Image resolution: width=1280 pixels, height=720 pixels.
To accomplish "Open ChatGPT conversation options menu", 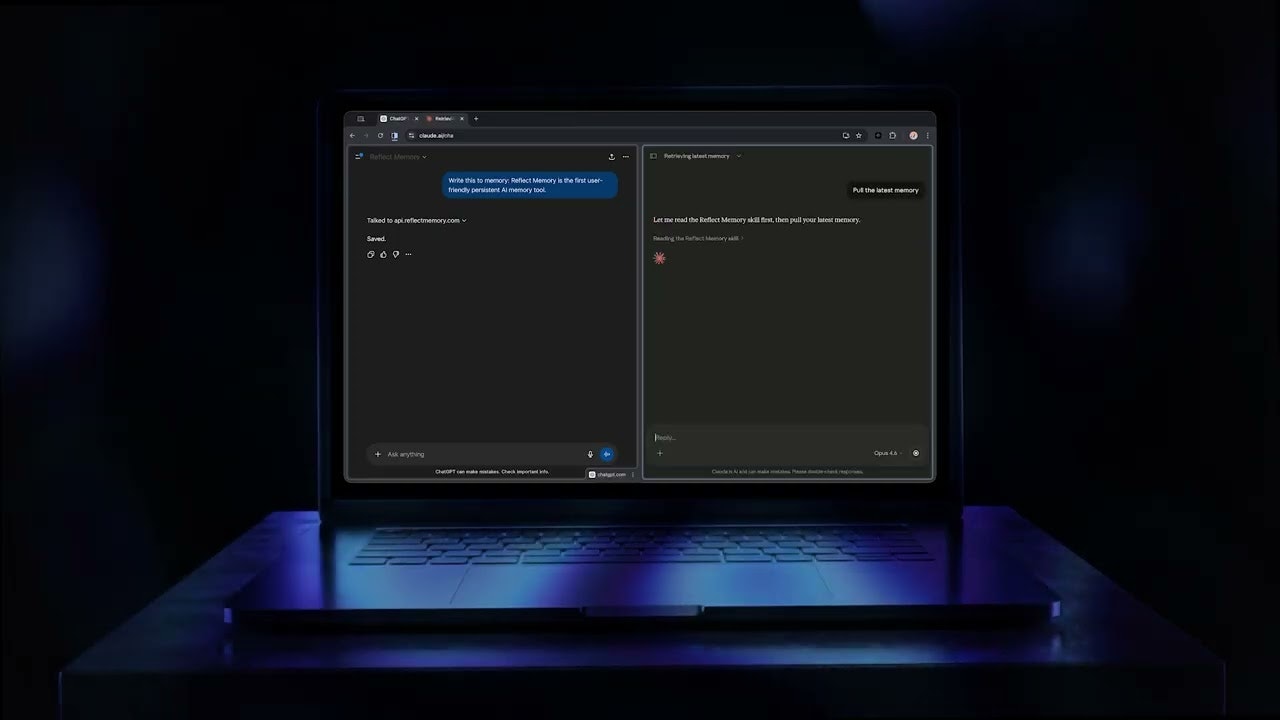I will click(x=626, y=156).
